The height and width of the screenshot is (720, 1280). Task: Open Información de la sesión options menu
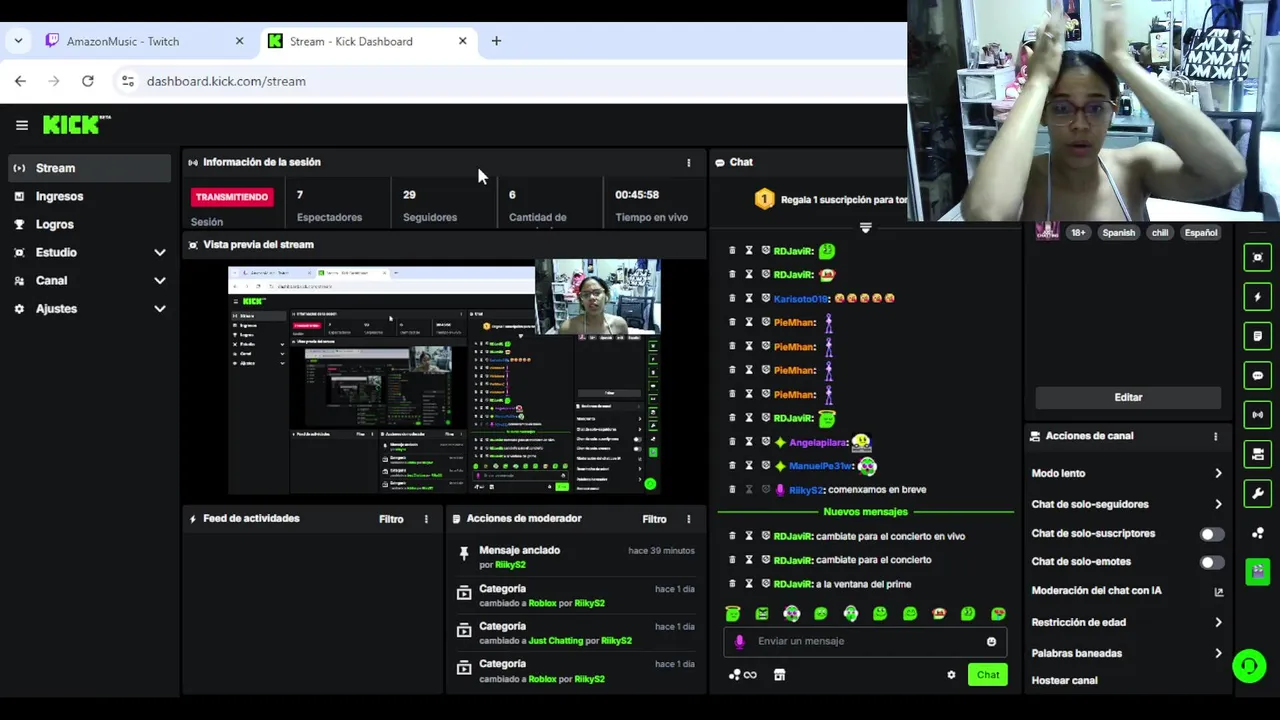[x=688, y=162]
